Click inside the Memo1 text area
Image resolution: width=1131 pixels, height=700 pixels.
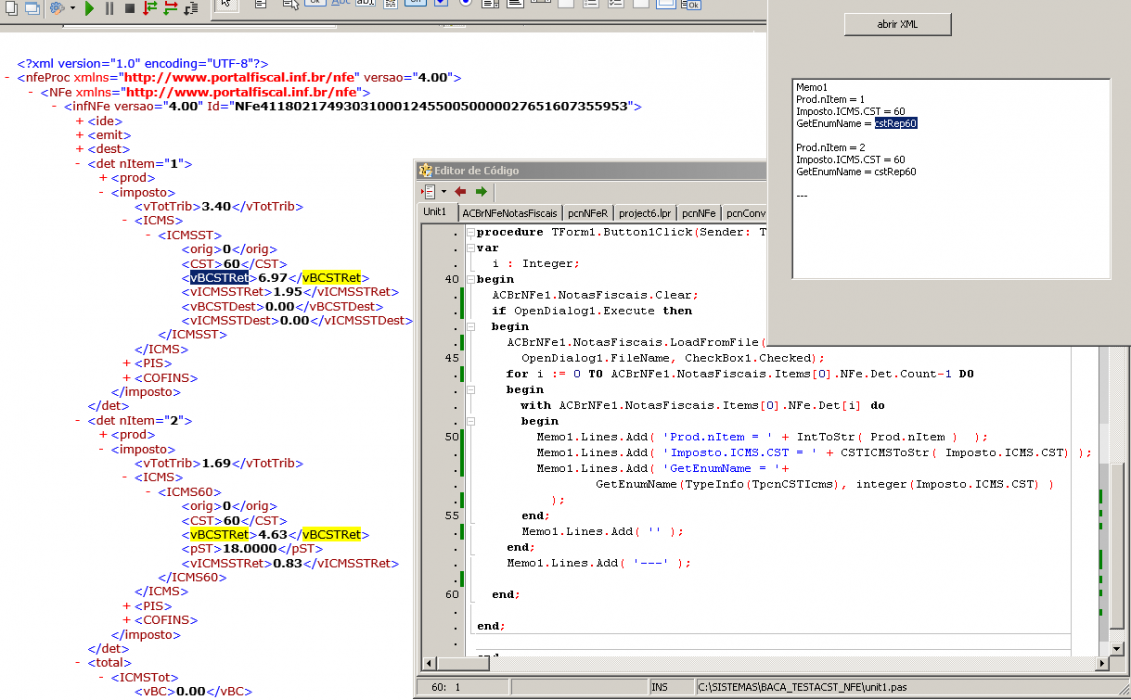[951, 179]
